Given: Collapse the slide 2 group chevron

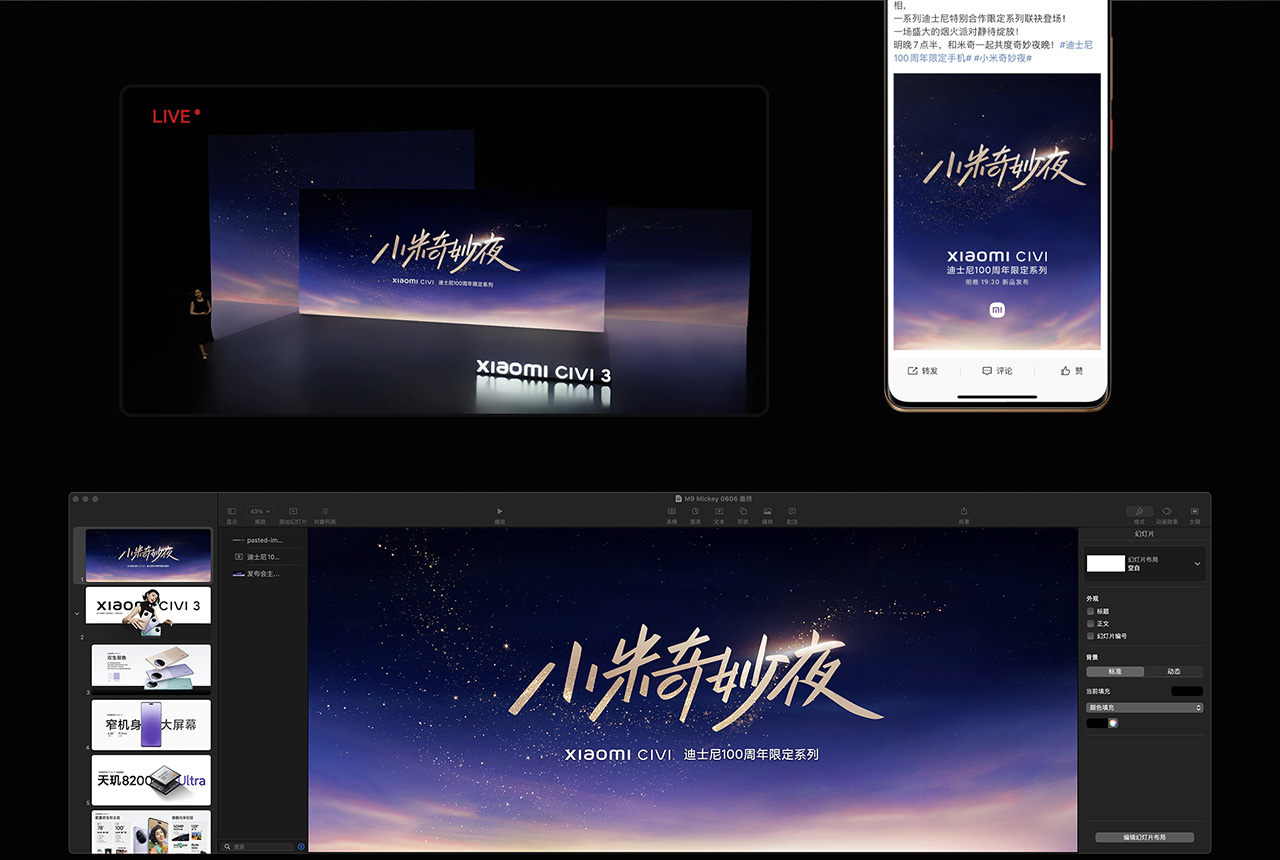Looking at the screenshot, I should coord(77,613).
